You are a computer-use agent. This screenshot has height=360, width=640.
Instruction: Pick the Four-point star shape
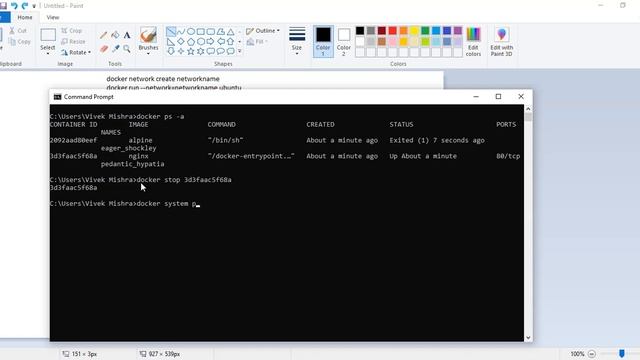click(x=181, y=51)
